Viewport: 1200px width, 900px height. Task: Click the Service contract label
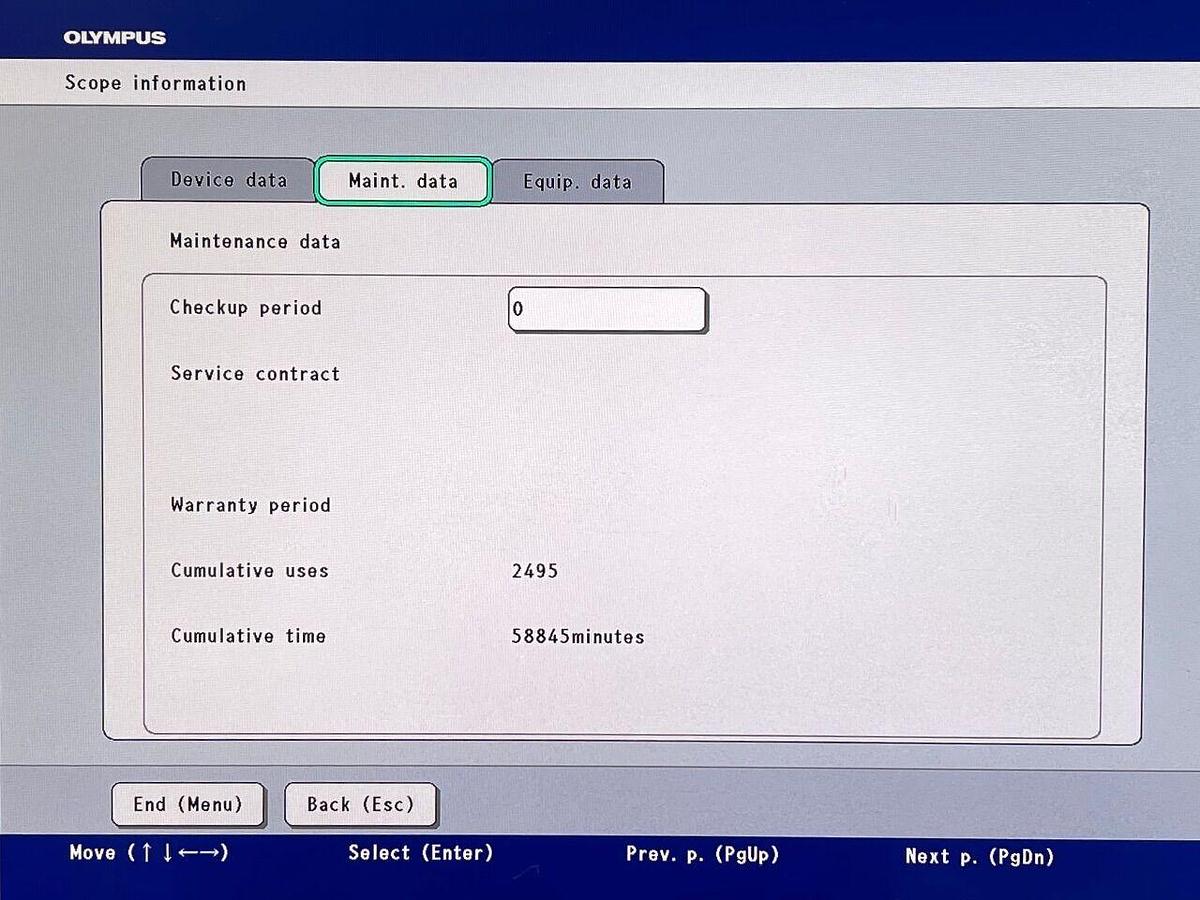coord(255,373)
